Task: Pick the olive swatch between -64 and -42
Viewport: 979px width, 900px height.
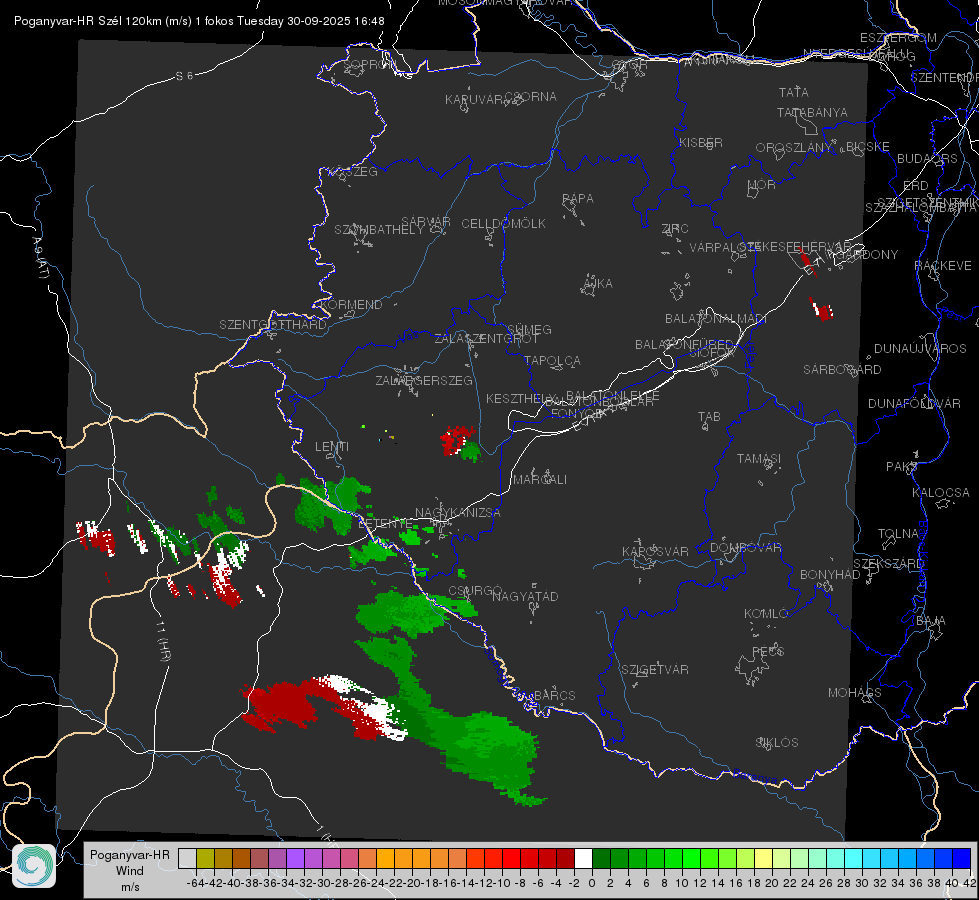Action: click(205, 858)
